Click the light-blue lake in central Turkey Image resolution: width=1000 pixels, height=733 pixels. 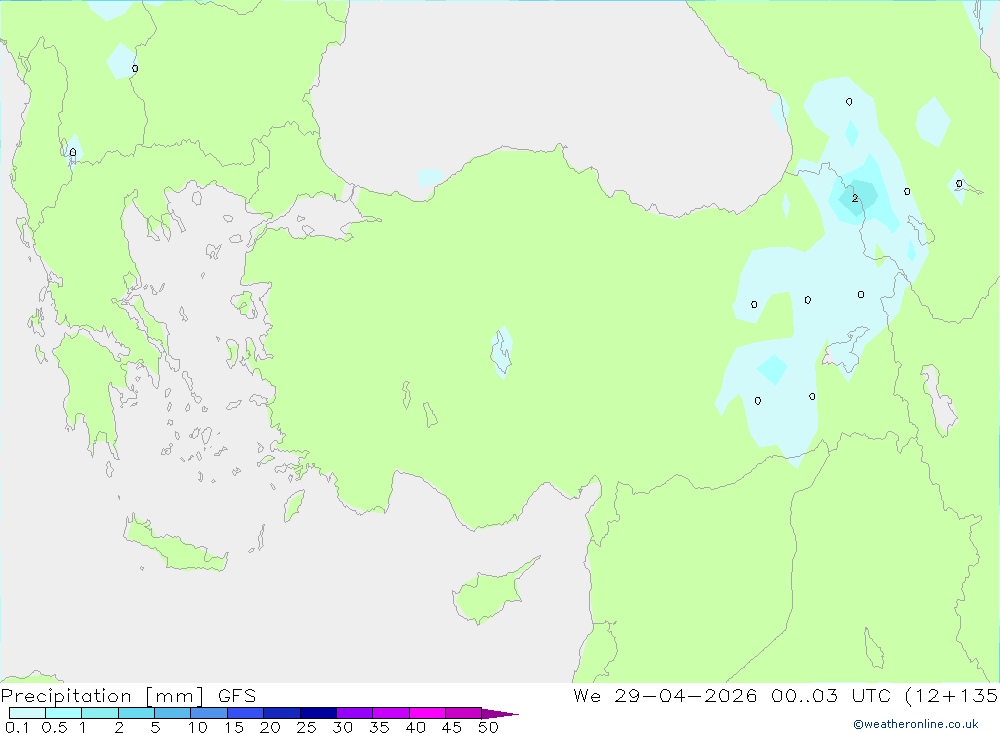[x=501, y=352]
